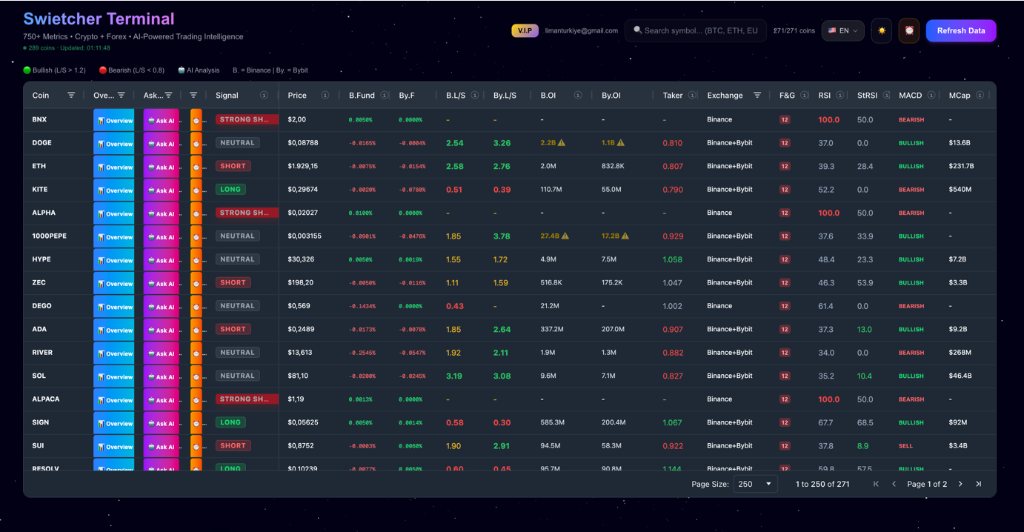1024x532 pixels.
Task: Open Overview for the KITE row
Action: [114, 190]
